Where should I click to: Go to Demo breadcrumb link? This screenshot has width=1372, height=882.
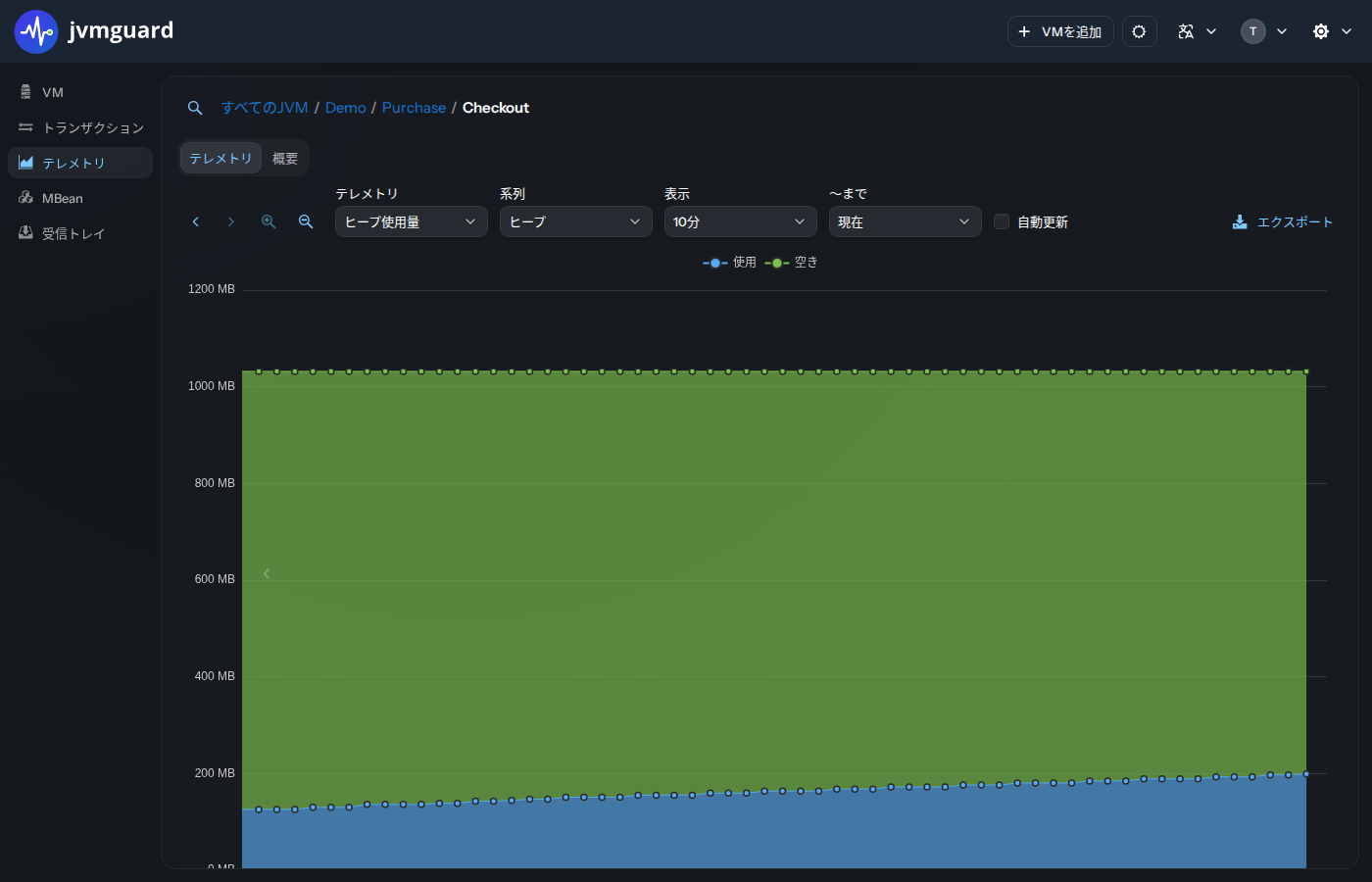pos(345,108)
